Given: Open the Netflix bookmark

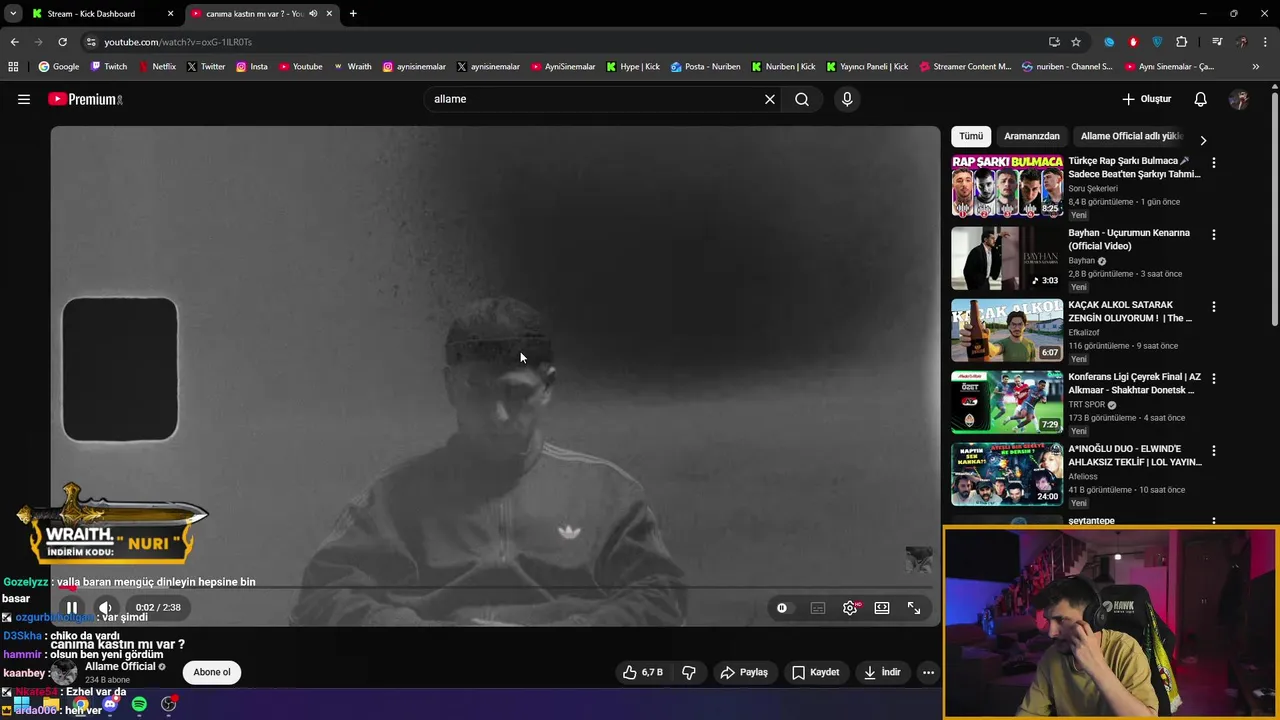Looking at the screenshot, I should point(156,67).
